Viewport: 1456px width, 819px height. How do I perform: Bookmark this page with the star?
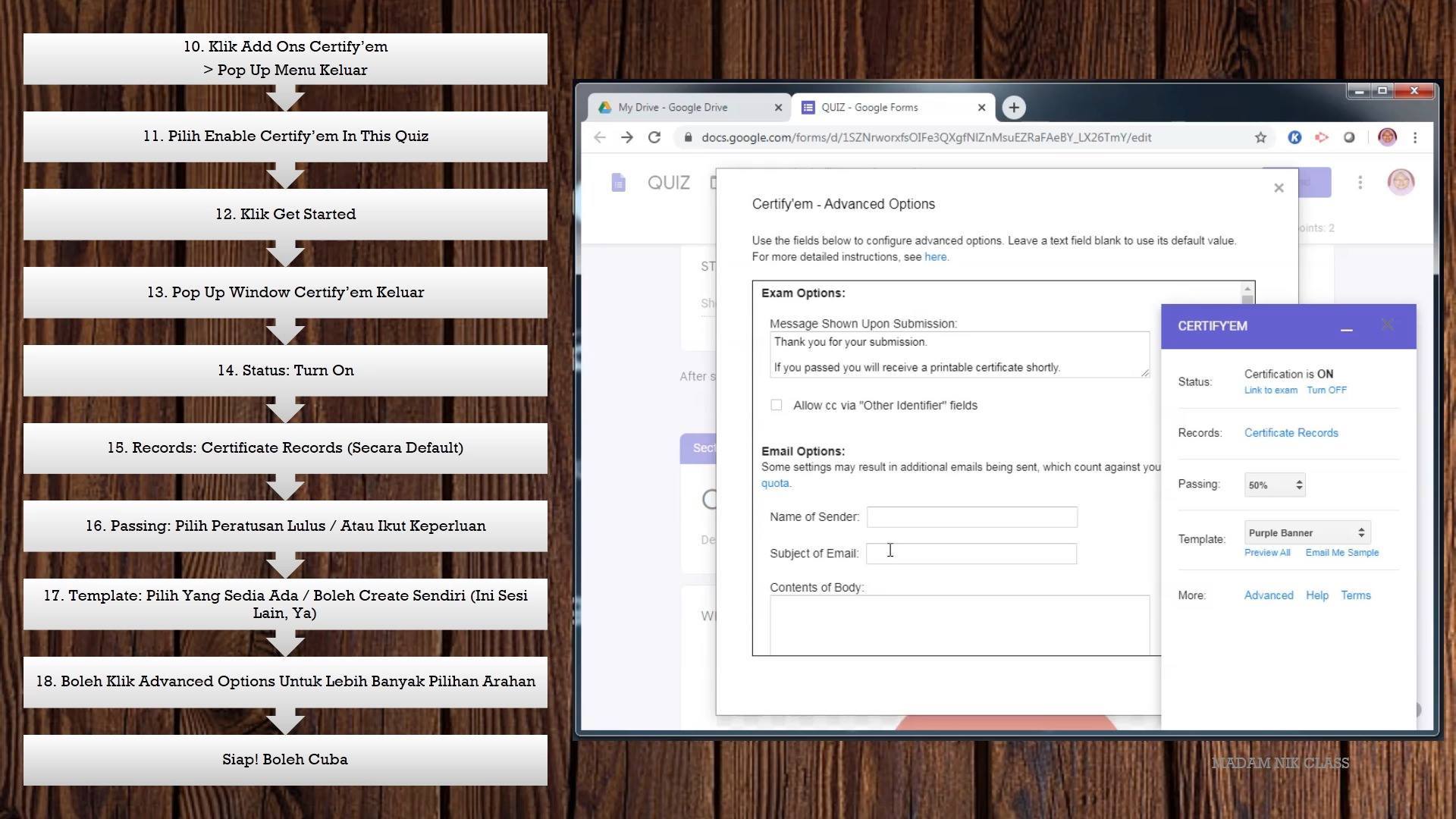click(1260, 137)
